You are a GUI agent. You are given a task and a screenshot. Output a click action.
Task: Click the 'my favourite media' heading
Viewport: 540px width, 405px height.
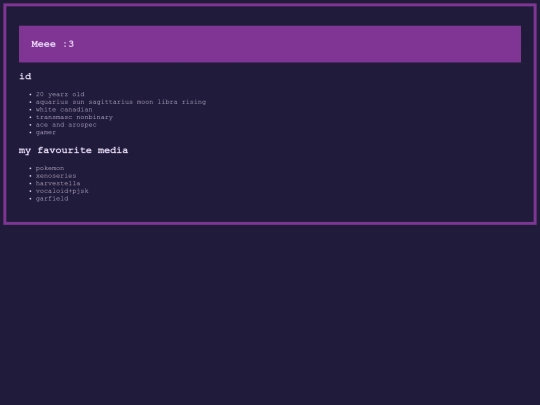pyautogui.click(x=73, y=150)
